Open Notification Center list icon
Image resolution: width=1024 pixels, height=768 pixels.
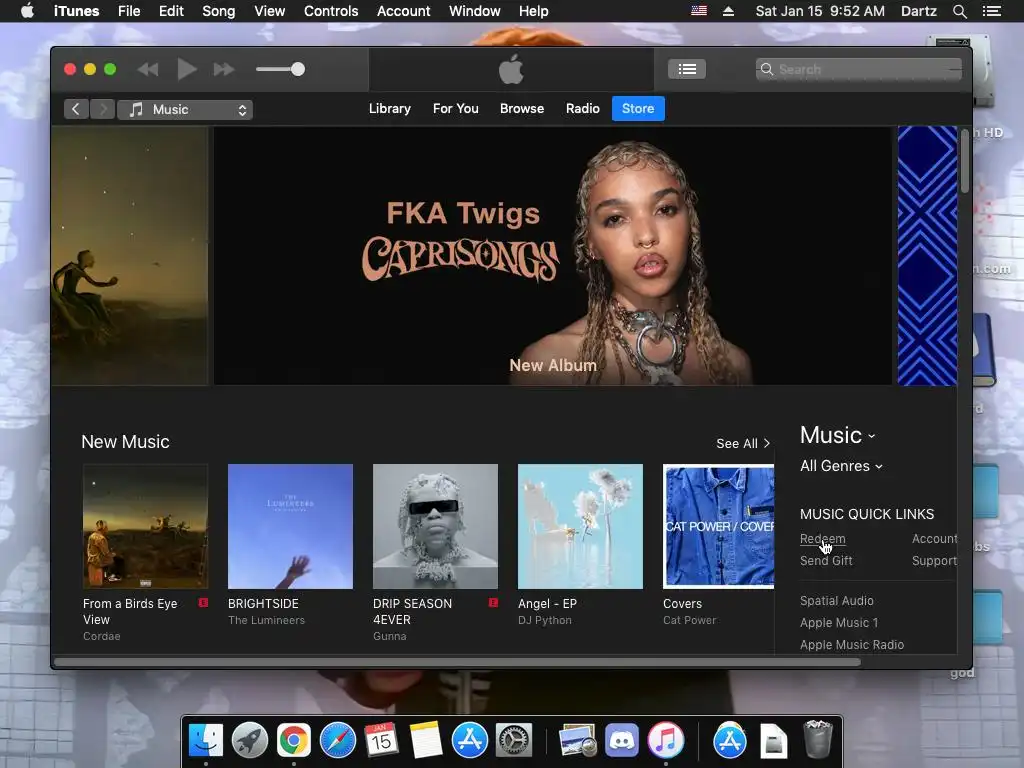point(991,11)
